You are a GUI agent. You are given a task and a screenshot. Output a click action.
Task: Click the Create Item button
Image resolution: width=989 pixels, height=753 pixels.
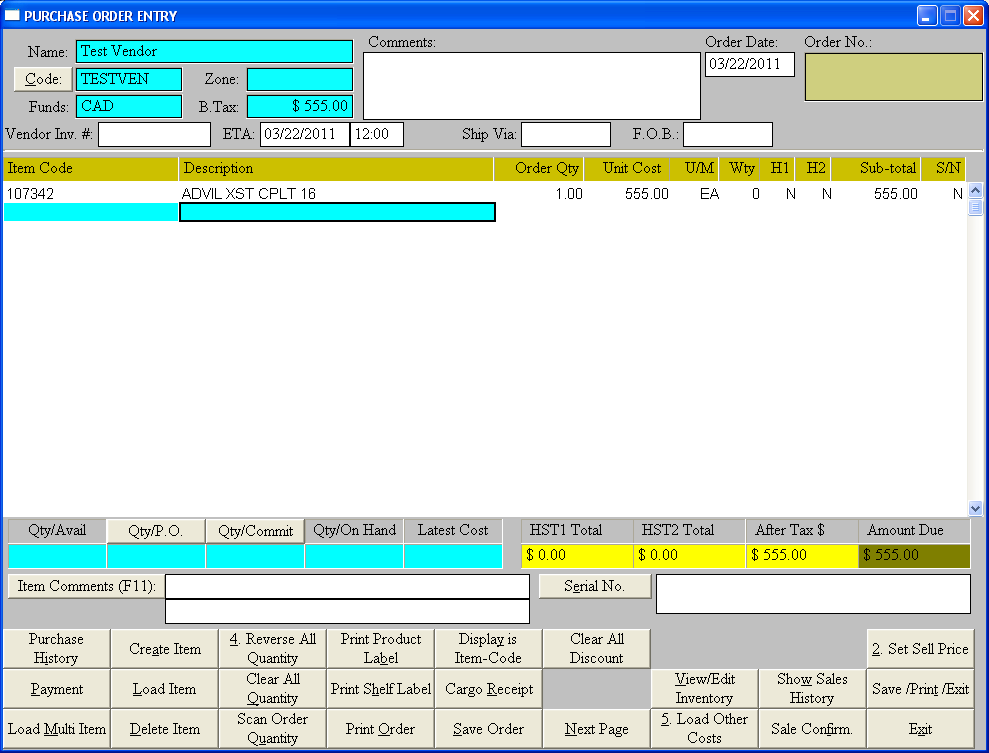coord(164,649)
